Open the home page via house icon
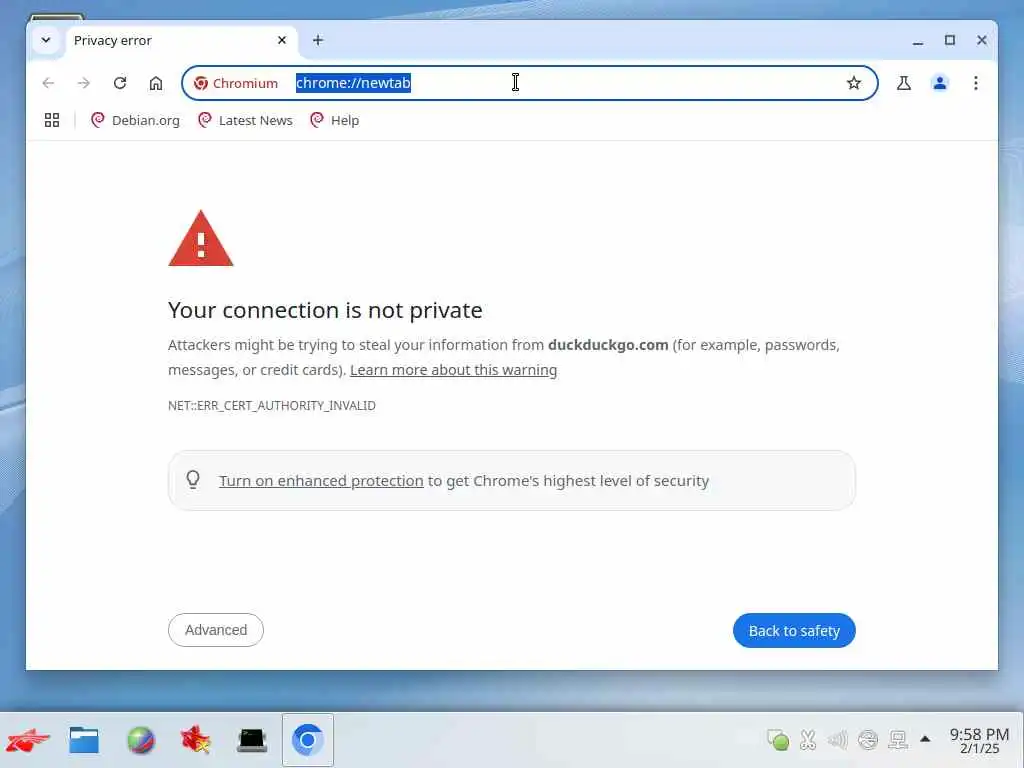Image resolution: width=1024 pixels, height=768 pixels. tap(155, 83)
